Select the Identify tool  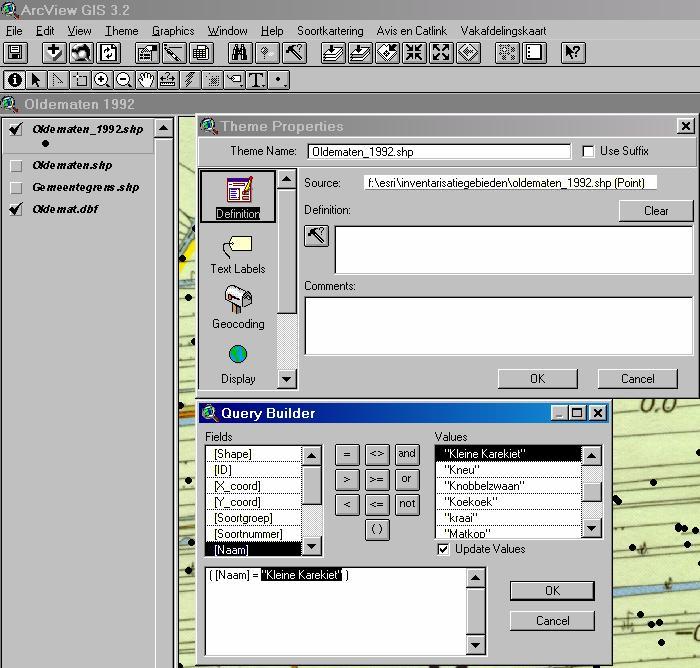15,80
